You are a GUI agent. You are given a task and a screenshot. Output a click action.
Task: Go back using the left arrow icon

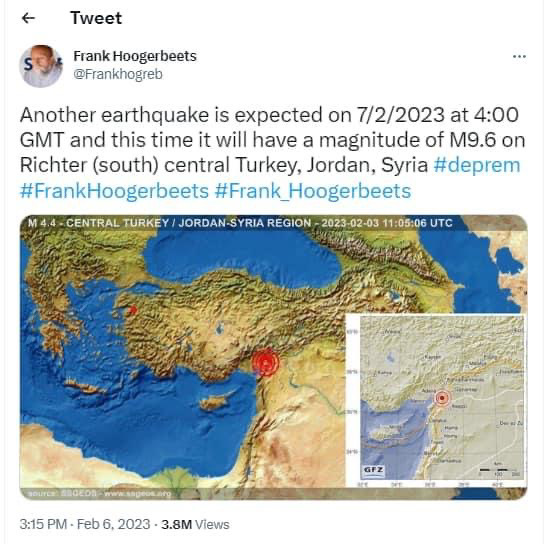pos(28,18)
